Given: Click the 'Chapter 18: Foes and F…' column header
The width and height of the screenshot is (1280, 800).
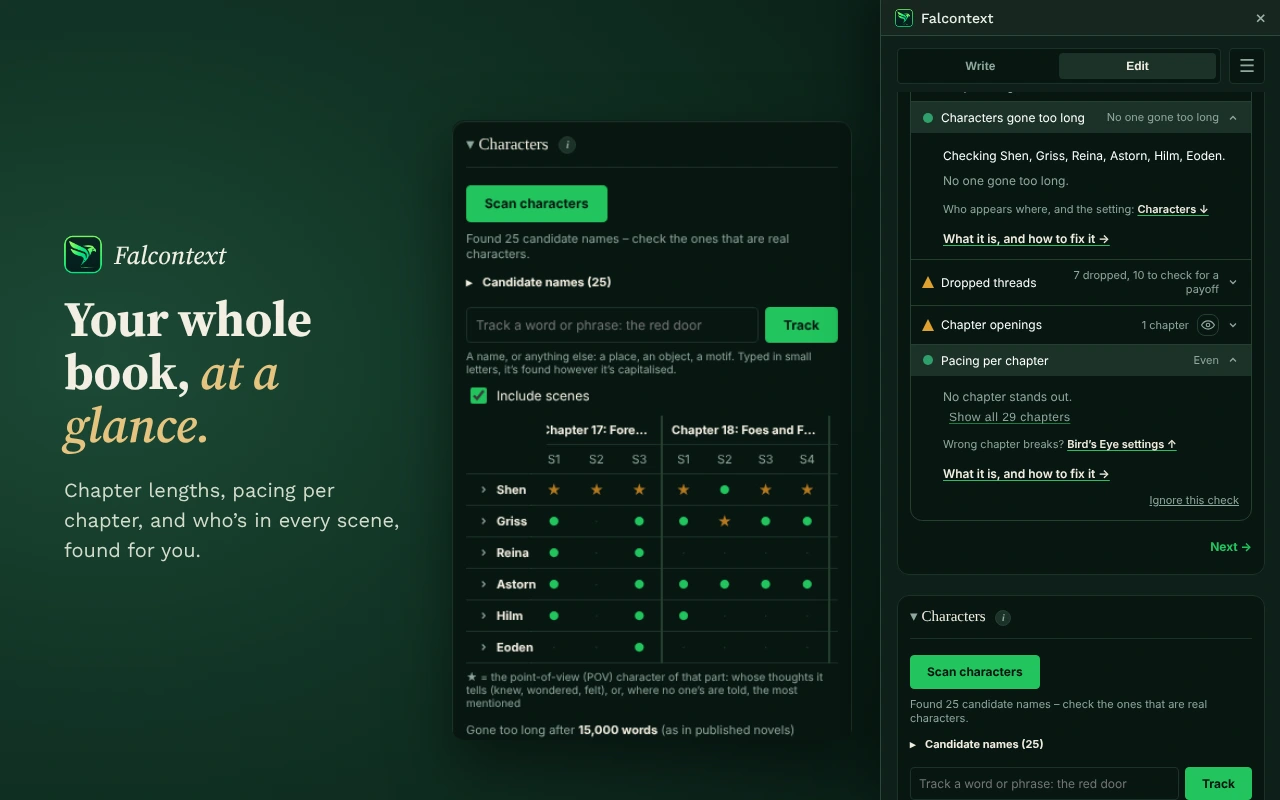Looking at the screenshot, I should [x=744, y=430].
